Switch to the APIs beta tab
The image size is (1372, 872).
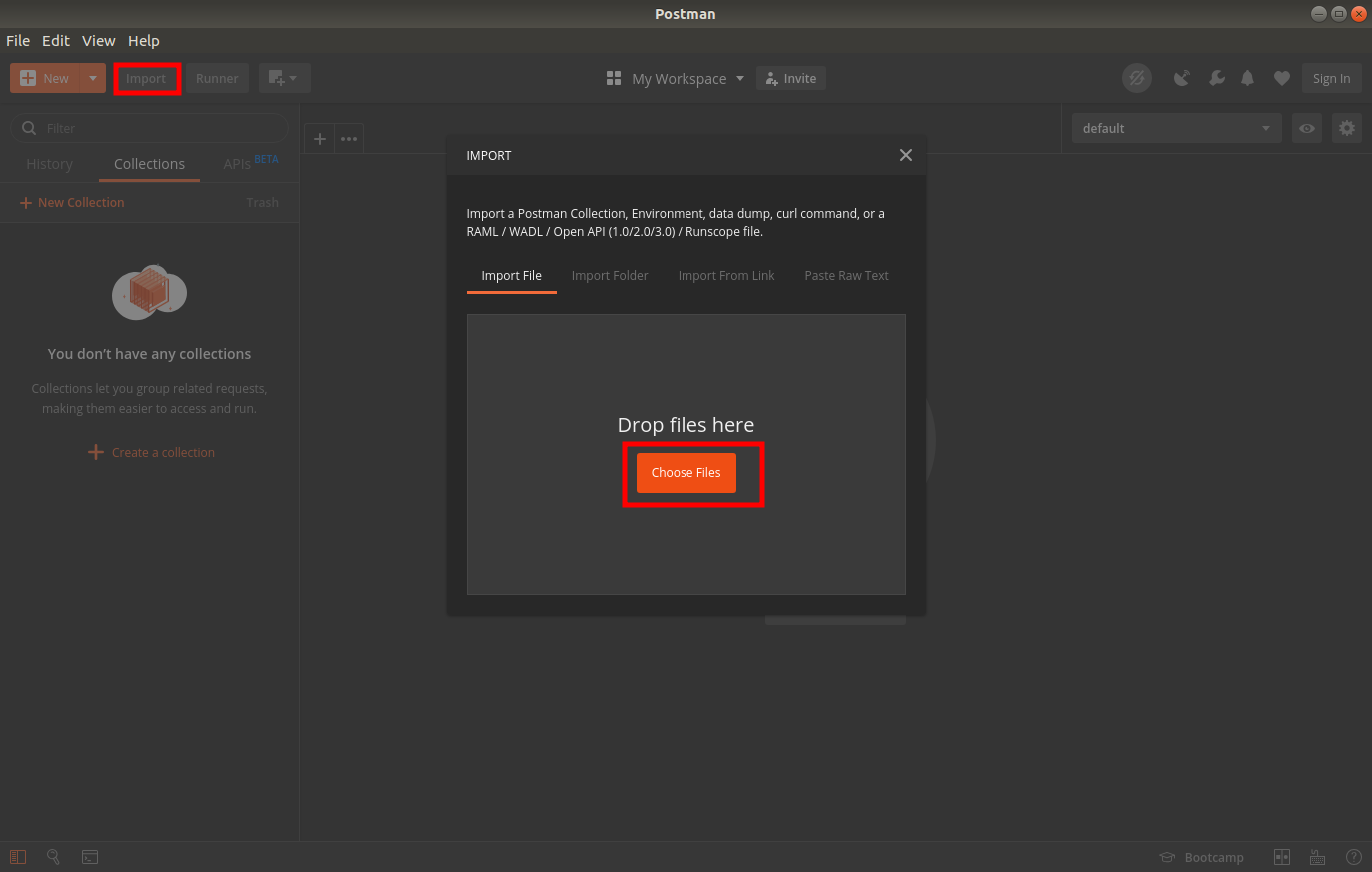click(251, 164)
